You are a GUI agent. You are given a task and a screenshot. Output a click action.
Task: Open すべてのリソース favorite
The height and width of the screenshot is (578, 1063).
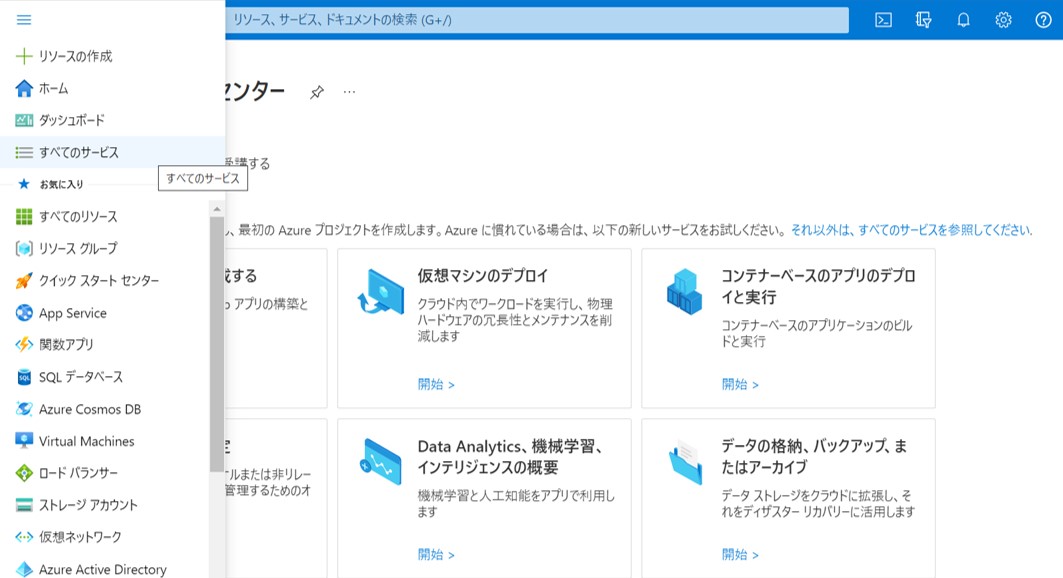coord(78,216)
